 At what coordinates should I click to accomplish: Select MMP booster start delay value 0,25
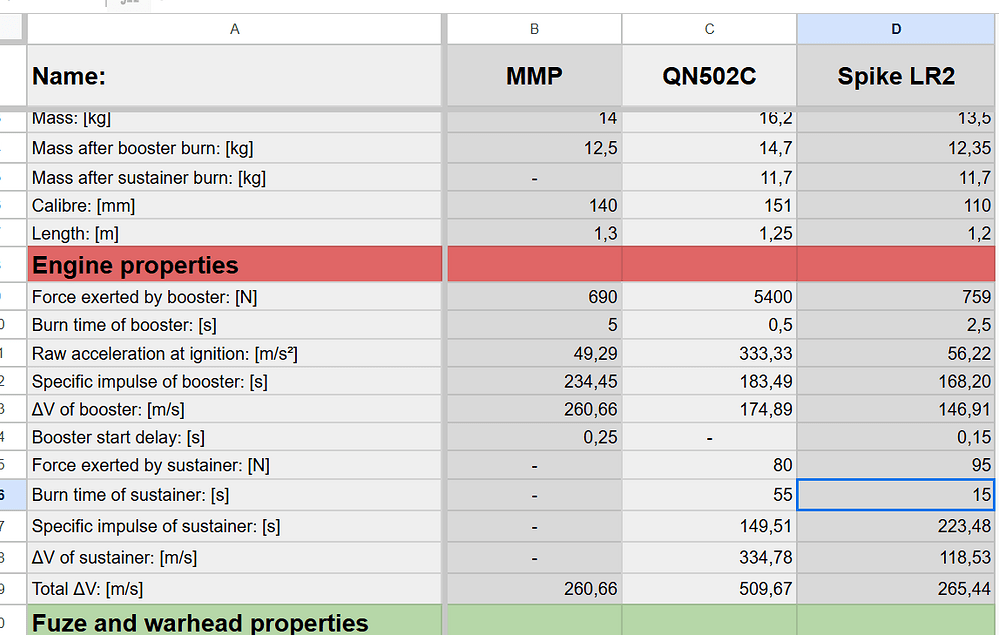534,437
